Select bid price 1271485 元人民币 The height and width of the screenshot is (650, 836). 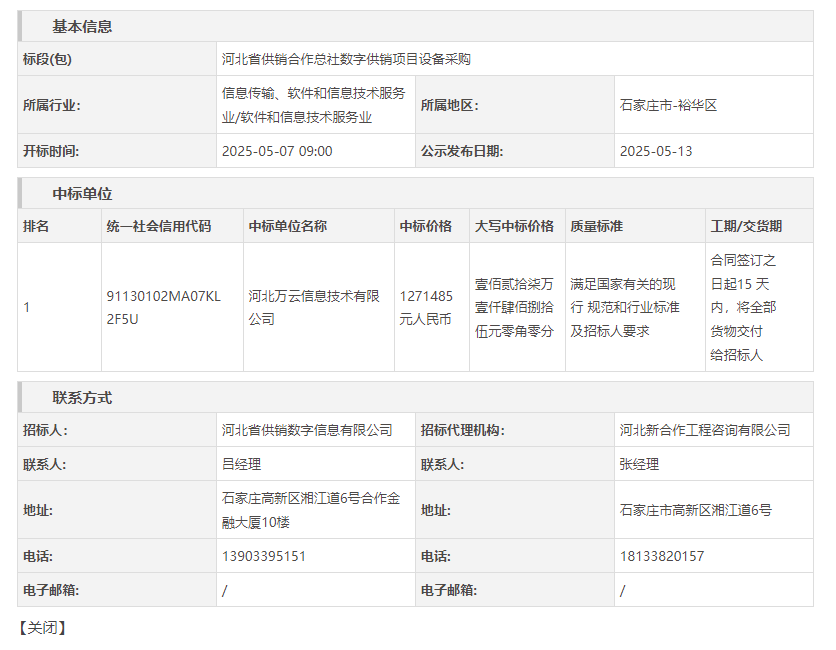[x=426, y=307]
